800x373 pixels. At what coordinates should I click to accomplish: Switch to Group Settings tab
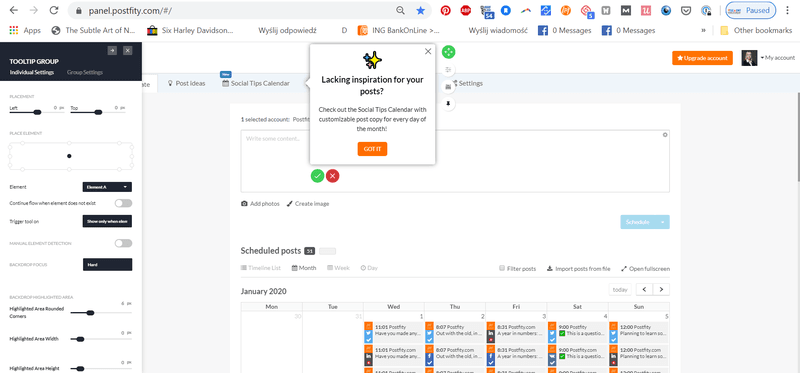pyautogui.click(x=85, y=72)
